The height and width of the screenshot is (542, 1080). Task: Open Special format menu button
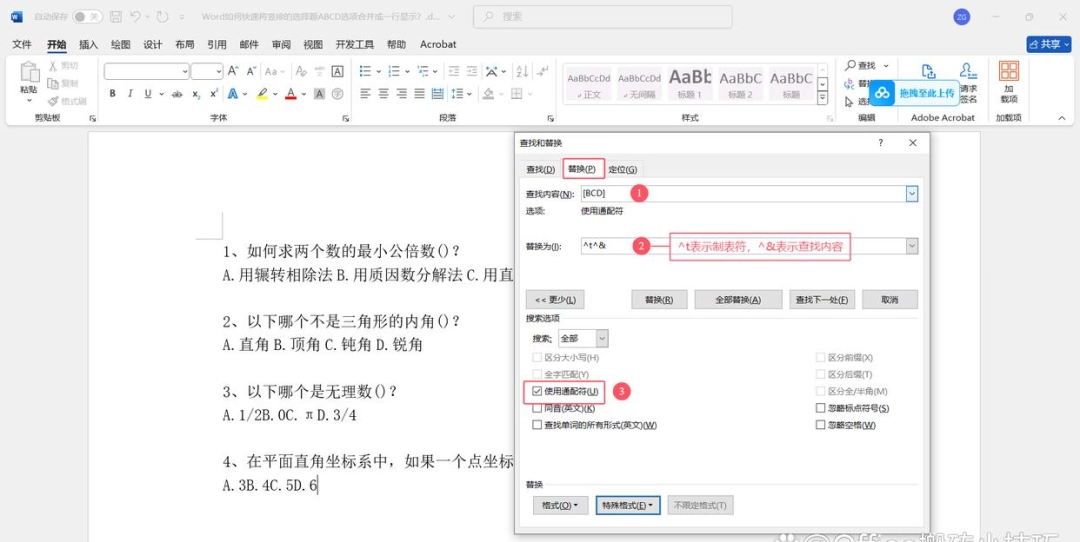click(x=627, y=505)
